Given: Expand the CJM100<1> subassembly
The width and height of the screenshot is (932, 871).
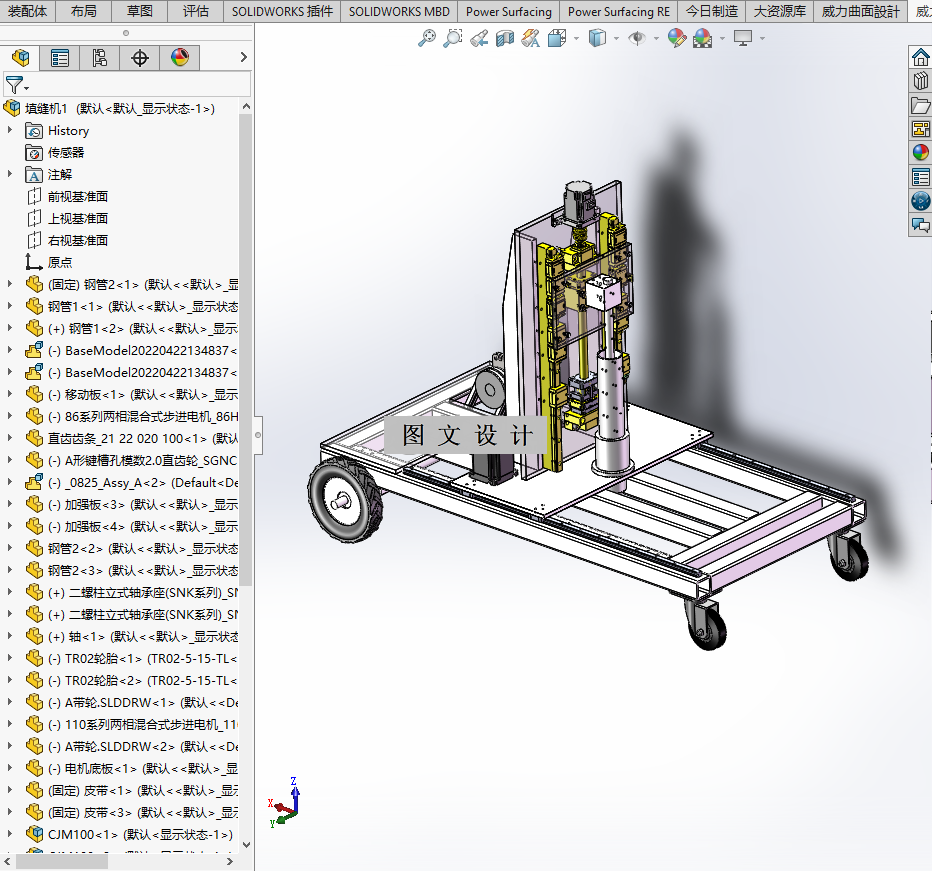Looking at the screenshot, I should pos(10,834).
